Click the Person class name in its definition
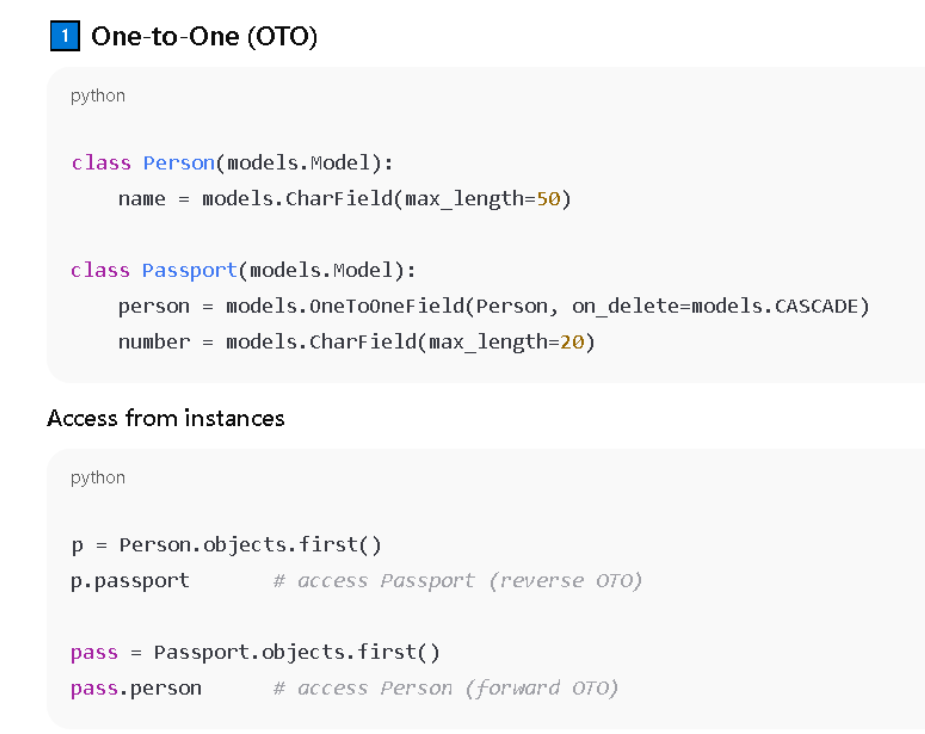 point(179,163)
